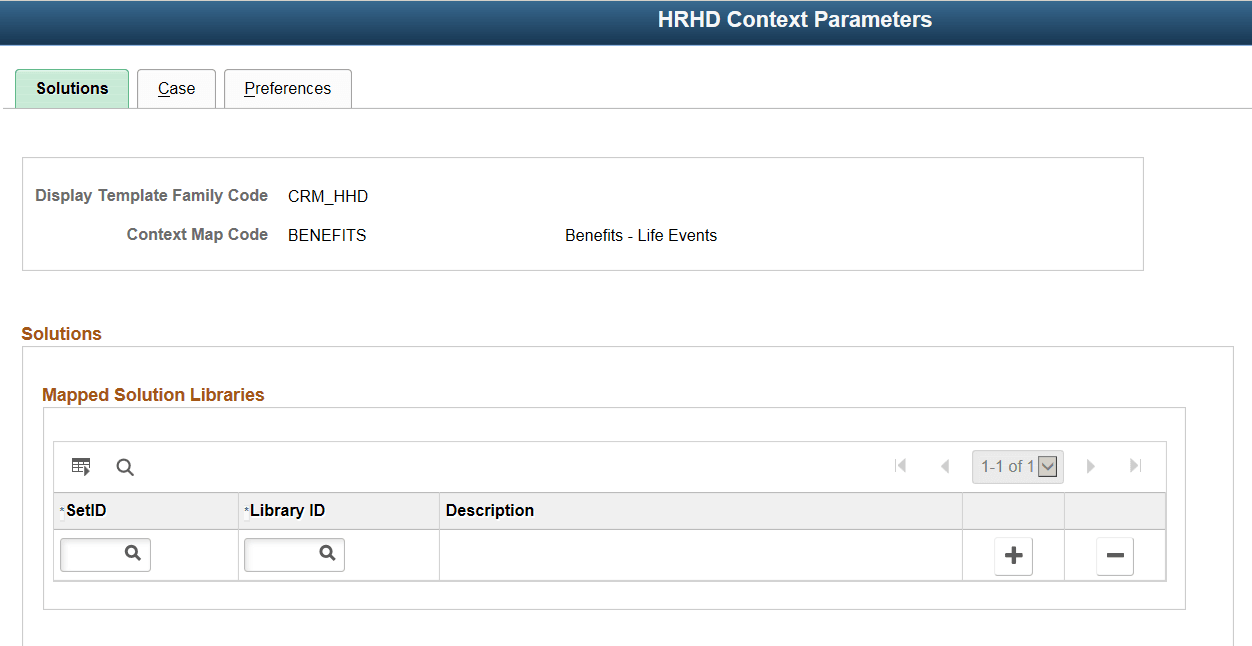The width and height of the screenshot is (1252, 646).
Task: Click the Benefits - Life Events text
Action: (641, 235)
